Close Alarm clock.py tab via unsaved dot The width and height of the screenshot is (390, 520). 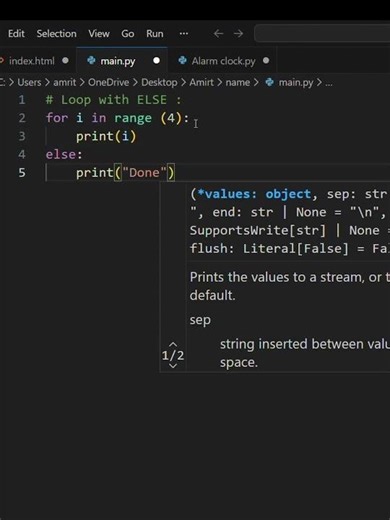point(266,61)
